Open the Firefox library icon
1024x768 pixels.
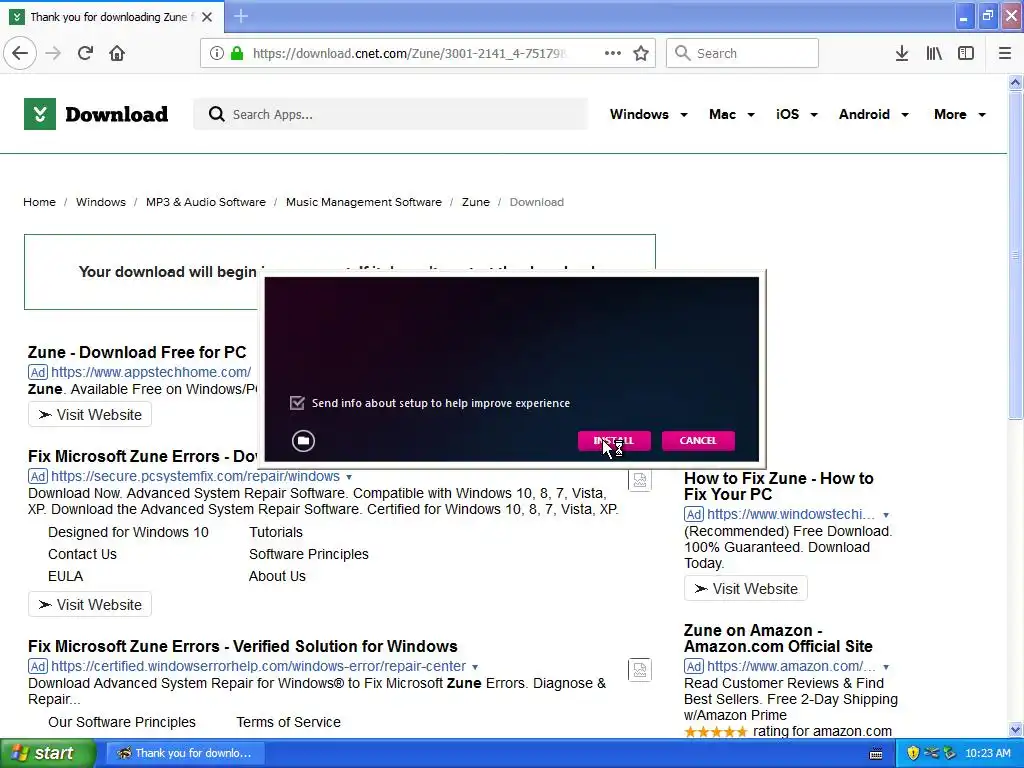[x=934, y=53]
